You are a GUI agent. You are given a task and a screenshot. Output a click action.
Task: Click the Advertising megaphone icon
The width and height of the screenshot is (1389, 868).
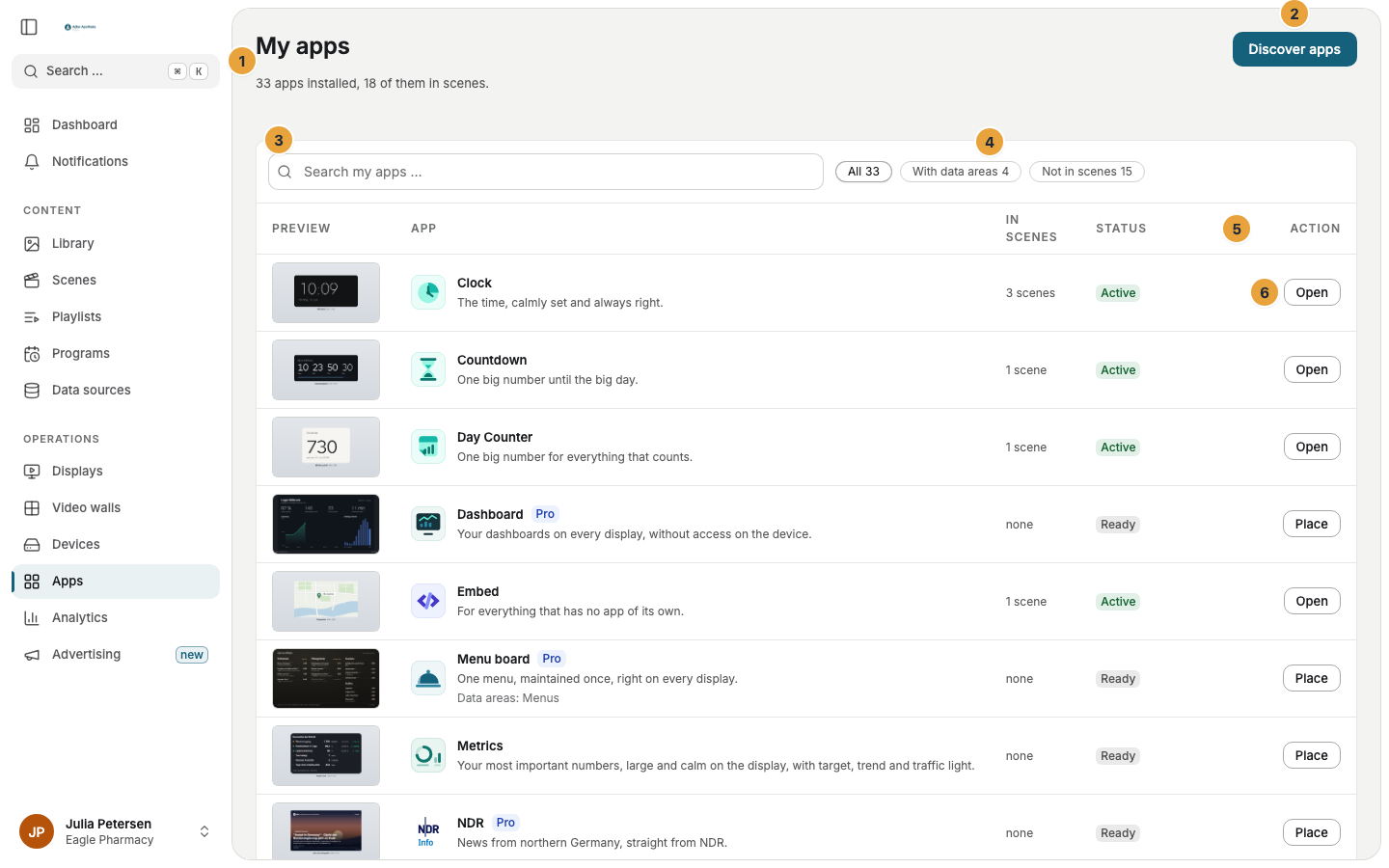(x=32, y=655)
